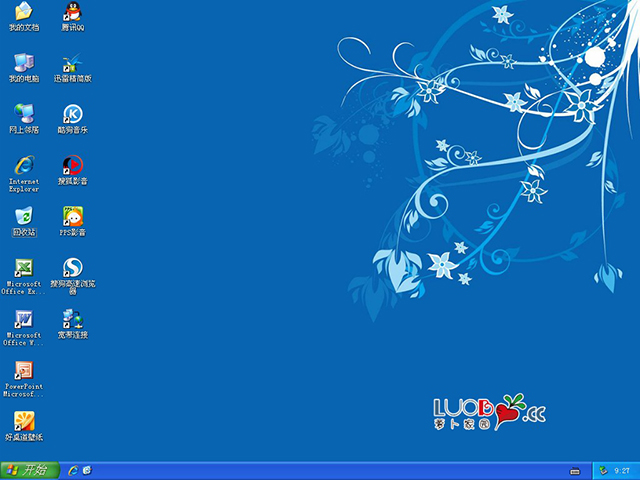Launch 酷狗音乐 (KuGou Music) player
Screen dimensions: 640x480
click(72, 114)
